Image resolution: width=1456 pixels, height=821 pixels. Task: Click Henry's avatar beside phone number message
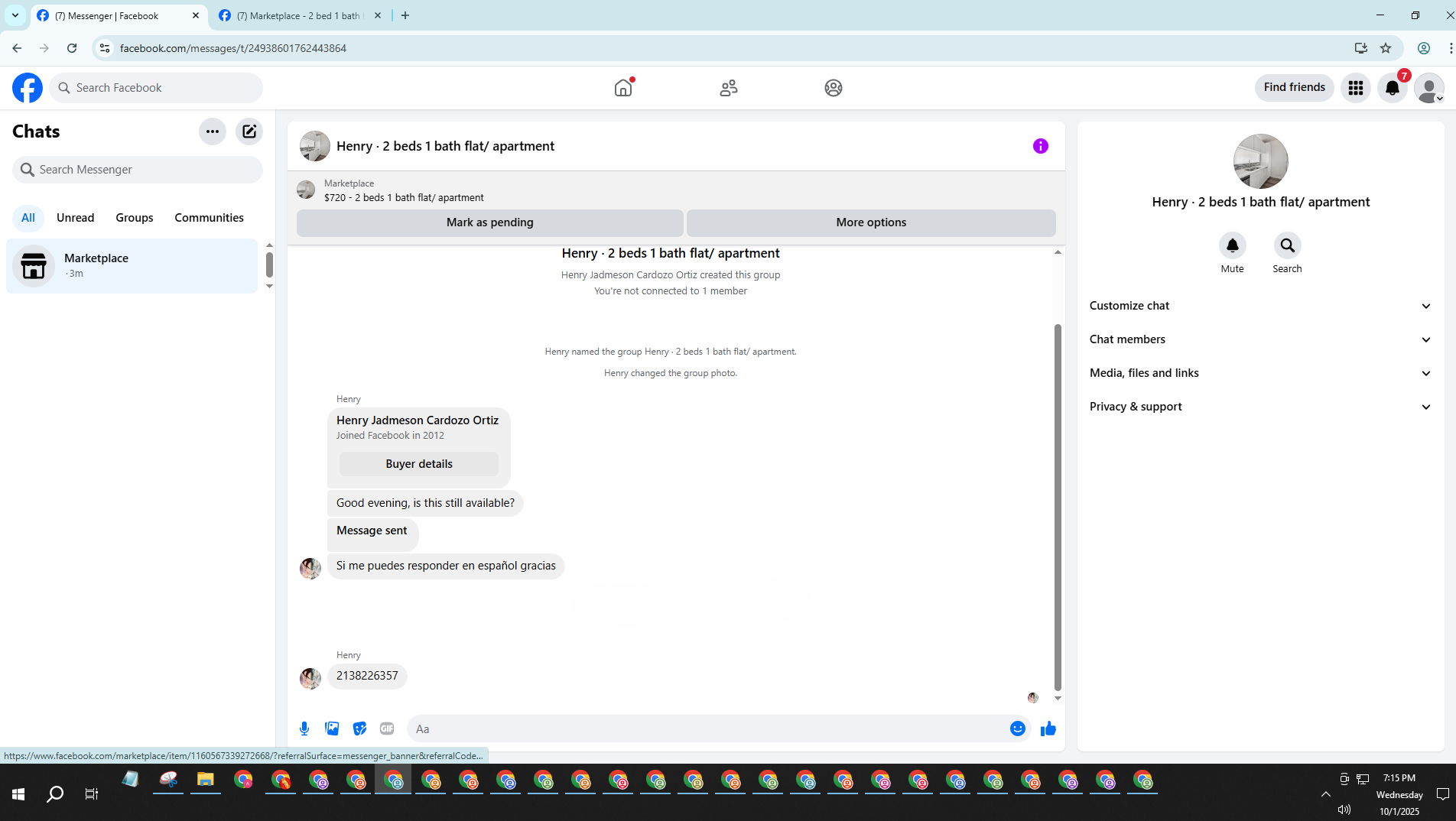310,679
